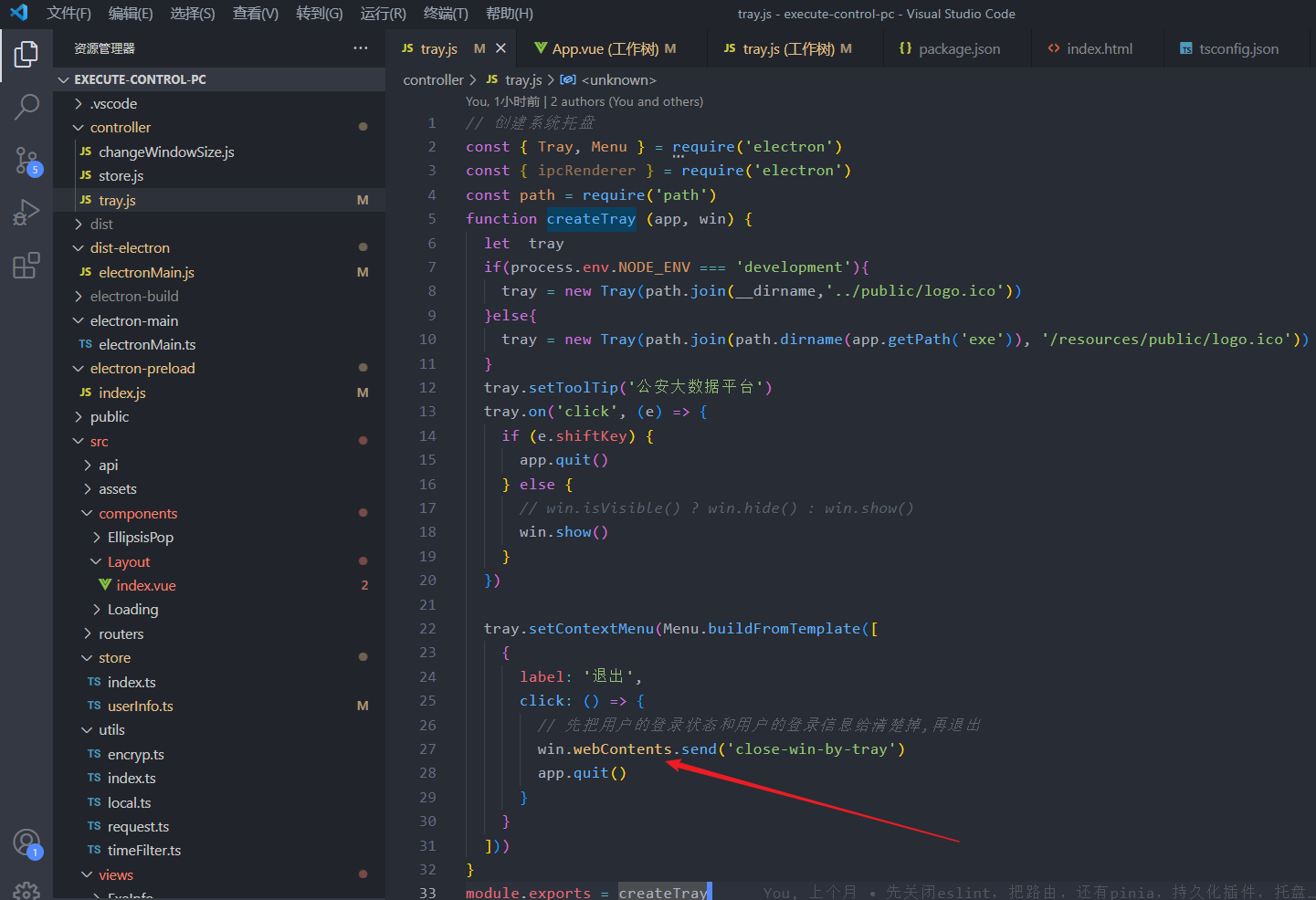Open the Explorer view in activity bar

click(26, 55)
